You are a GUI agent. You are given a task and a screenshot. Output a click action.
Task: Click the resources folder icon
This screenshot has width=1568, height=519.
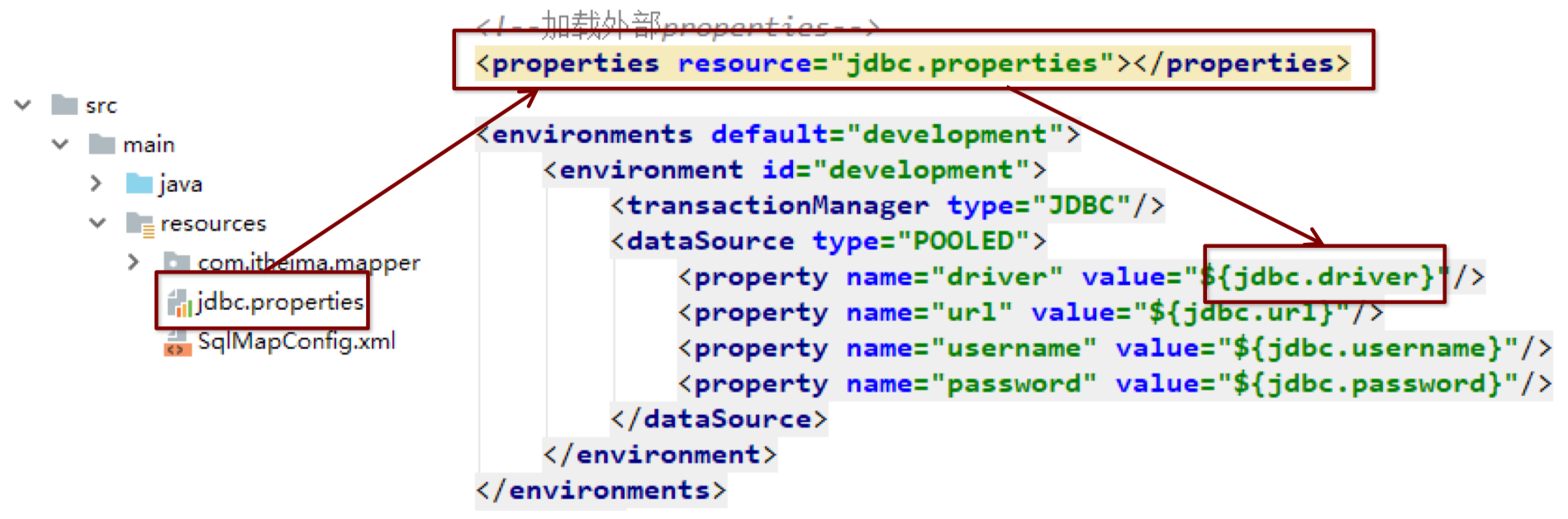pos(140,223)
